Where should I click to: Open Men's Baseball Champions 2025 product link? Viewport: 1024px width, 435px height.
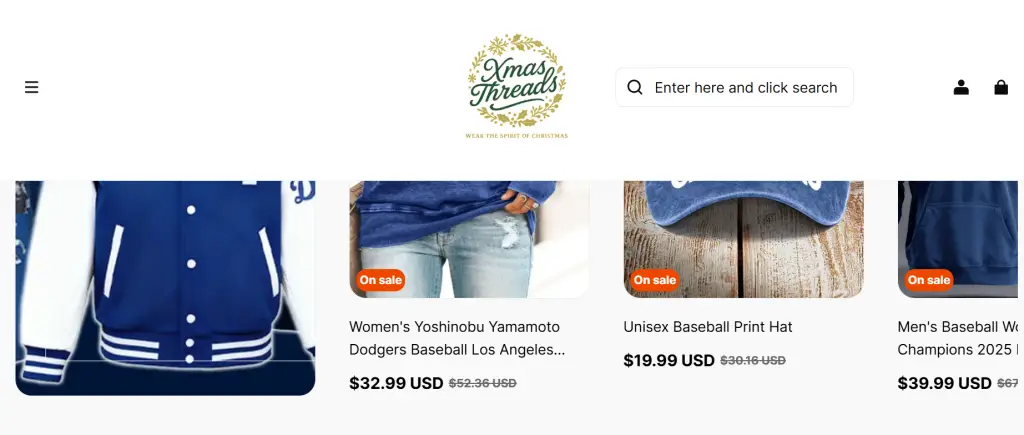[961, 338]
